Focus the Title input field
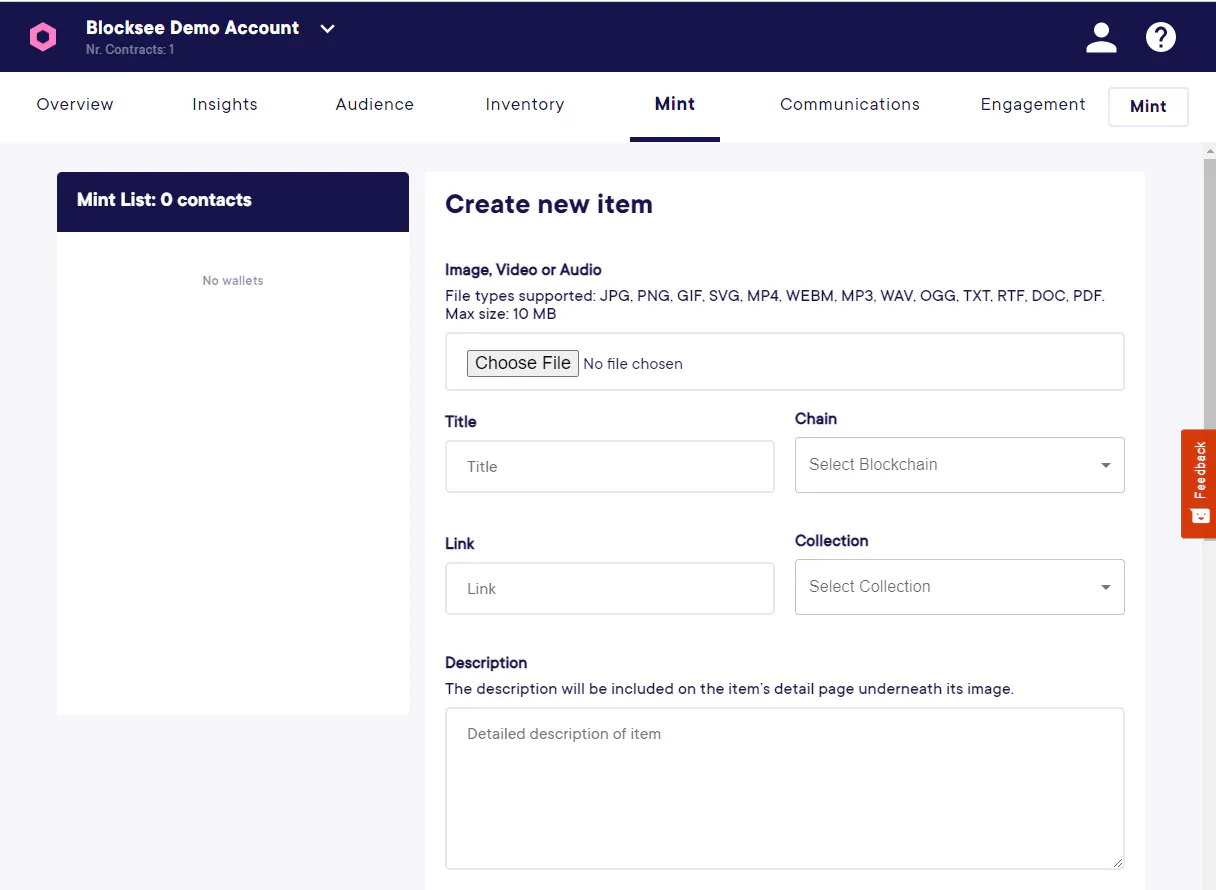The height and width of the screenshot is (890, 1216). (610, 467)
